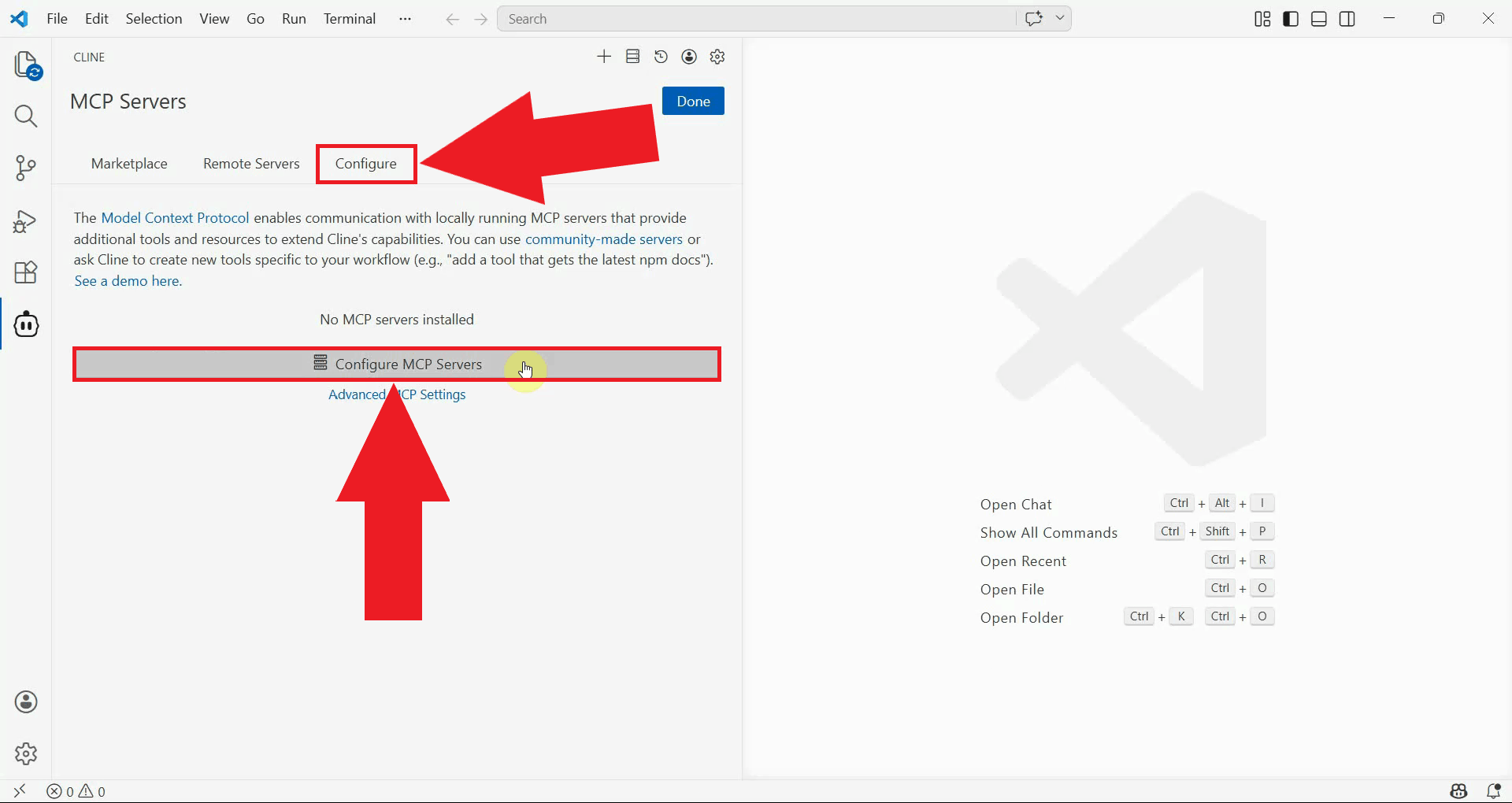This screenshot has height=803, width=1512.
Task: Open the See a demo here link
Action: [128, 281]
